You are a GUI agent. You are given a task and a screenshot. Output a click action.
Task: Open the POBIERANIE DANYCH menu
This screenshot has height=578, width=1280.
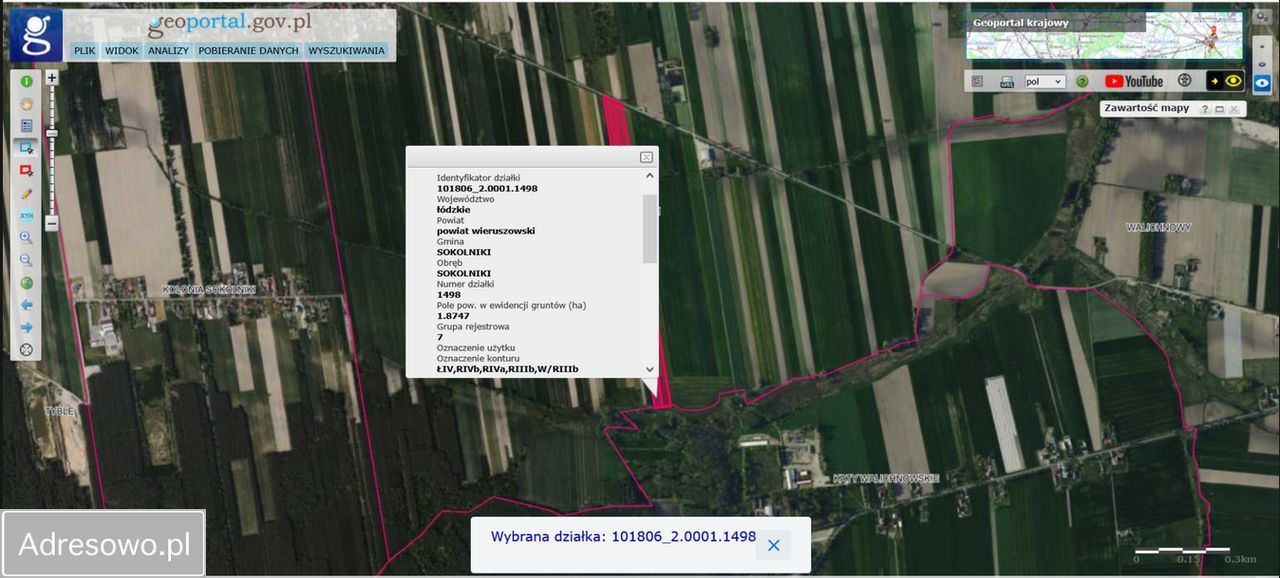click(248, 50)
